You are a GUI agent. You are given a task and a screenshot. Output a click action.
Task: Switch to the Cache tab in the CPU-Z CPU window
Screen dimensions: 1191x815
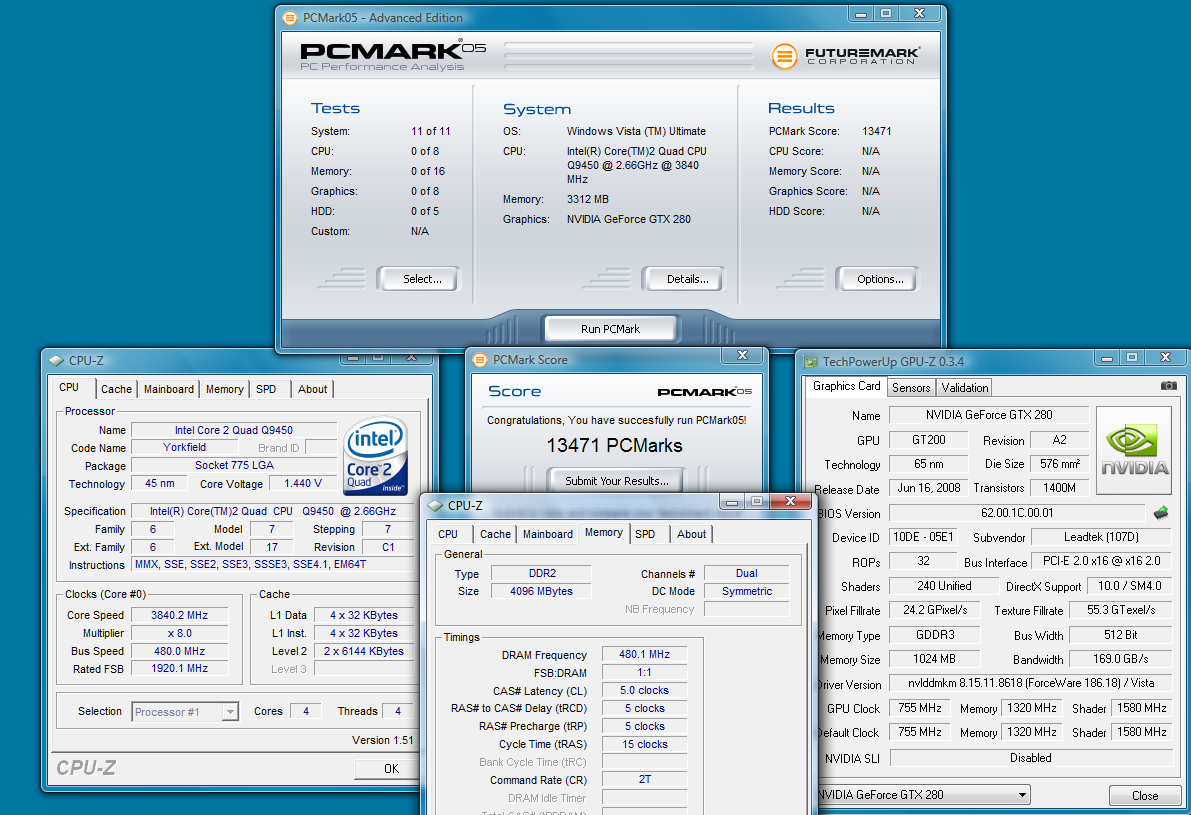click(116, 389)
